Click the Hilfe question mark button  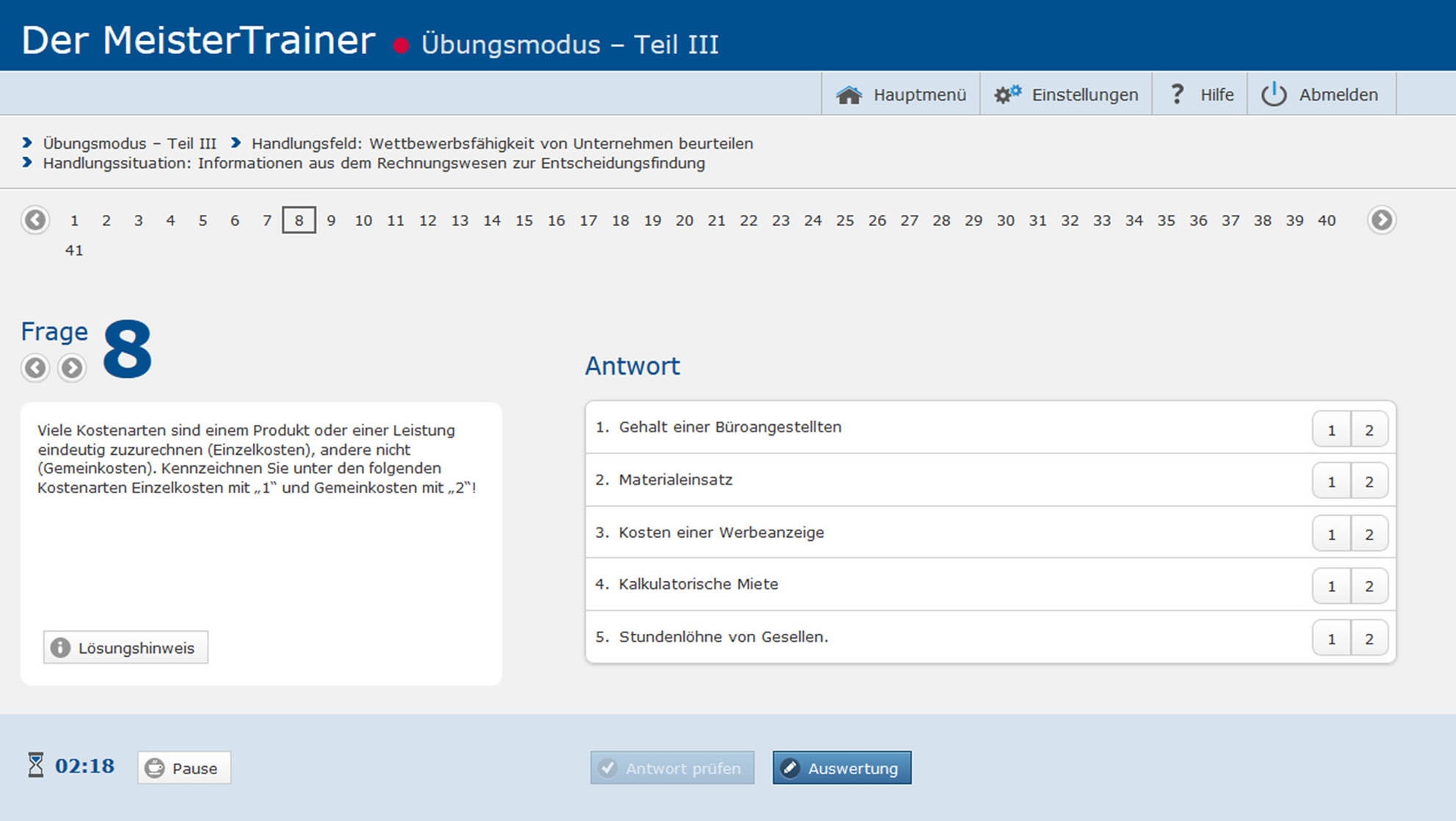1200,95
